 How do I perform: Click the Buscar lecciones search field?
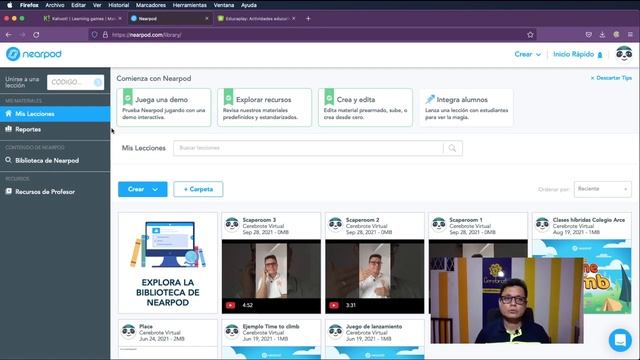pos(308,148)
